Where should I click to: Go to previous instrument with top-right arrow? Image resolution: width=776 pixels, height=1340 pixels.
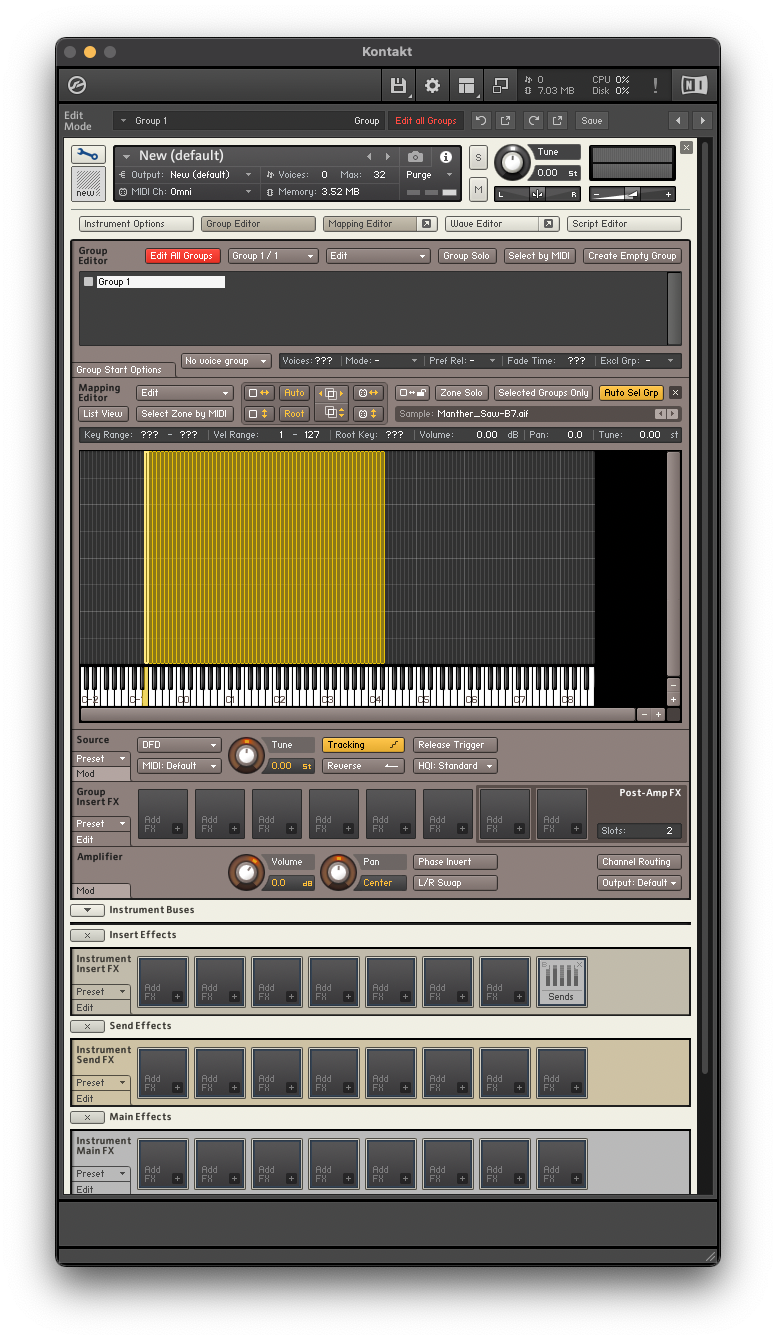click(x=679, y=120)
